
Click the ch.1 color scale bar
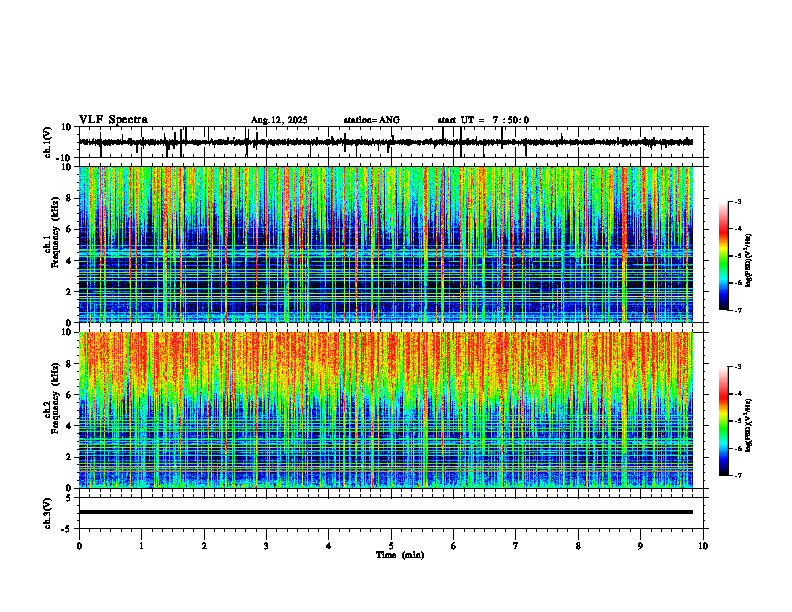coord(724,256)
